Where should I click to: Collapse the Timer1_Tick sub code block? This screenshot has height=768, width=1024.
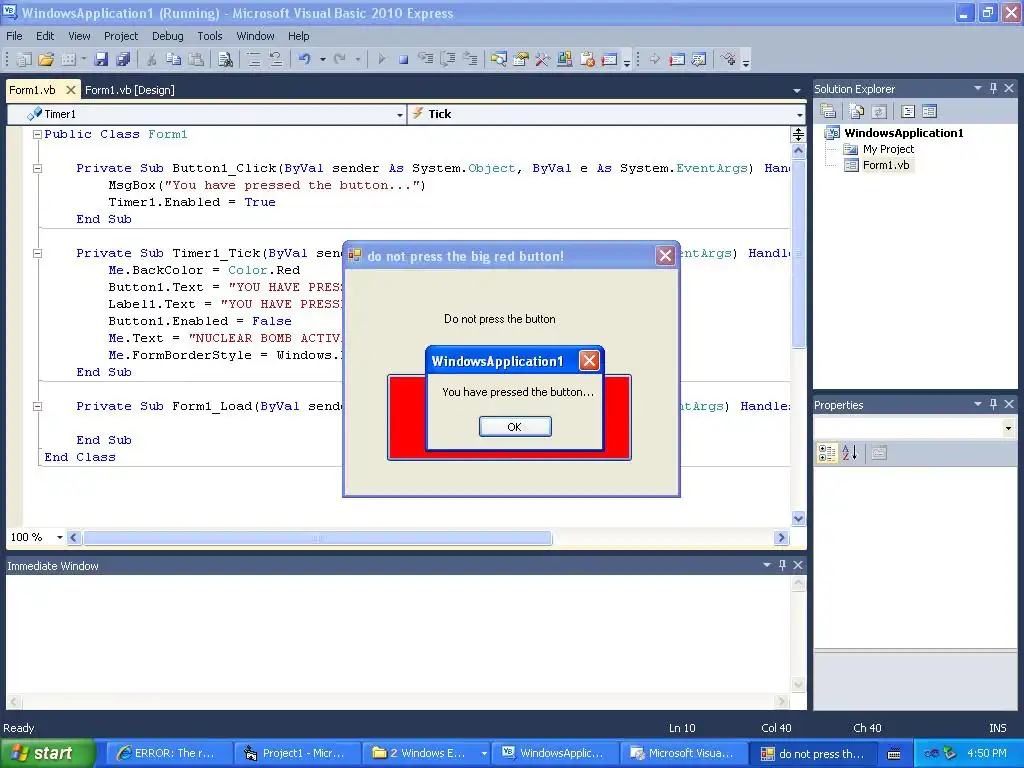point(37,253)
